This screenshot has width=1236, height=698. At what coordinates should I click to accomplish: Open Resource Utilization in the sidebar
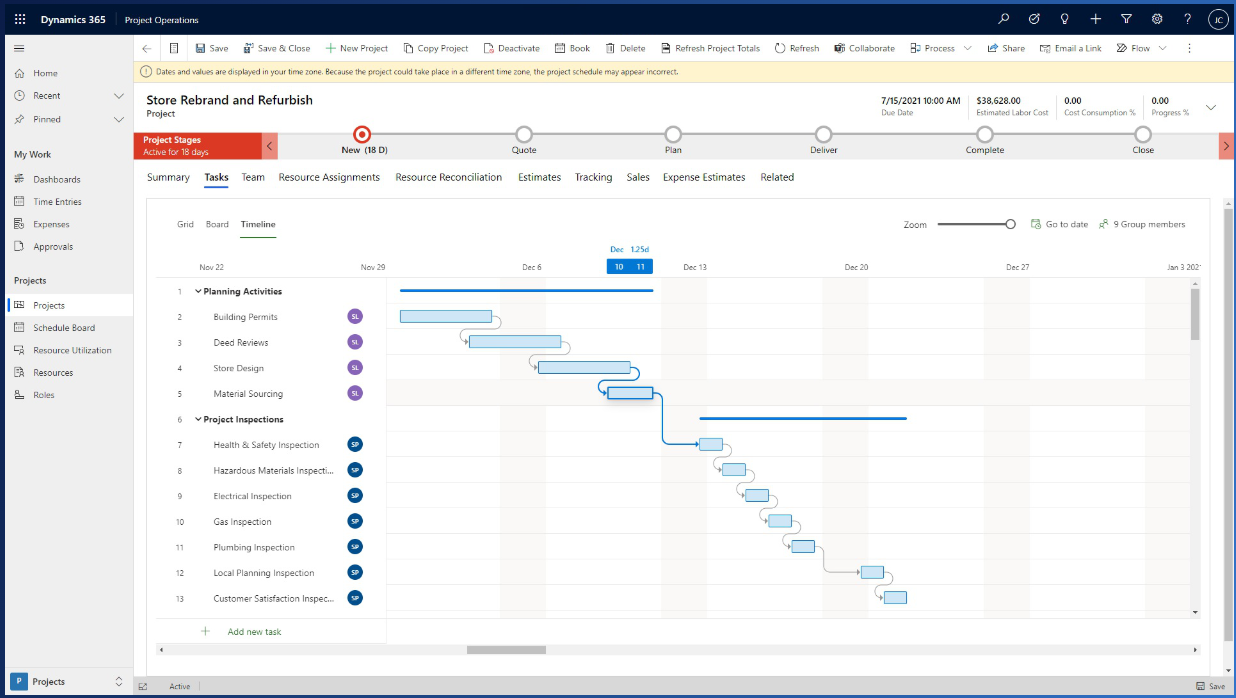point(72,350)
